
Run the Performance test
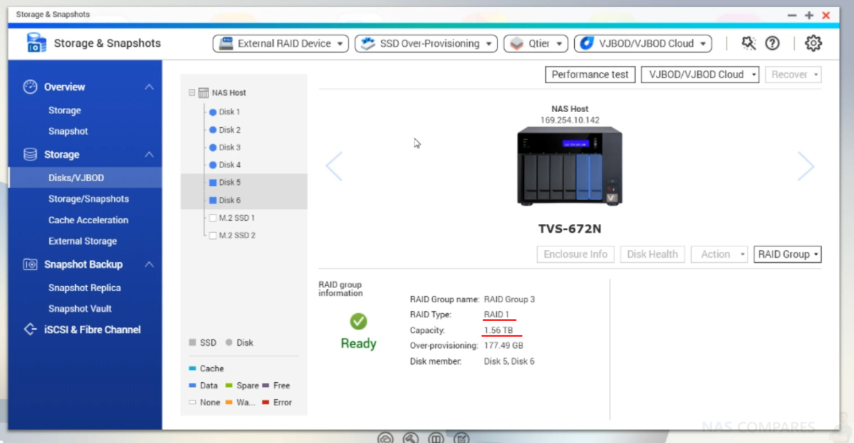click(590, 75)
